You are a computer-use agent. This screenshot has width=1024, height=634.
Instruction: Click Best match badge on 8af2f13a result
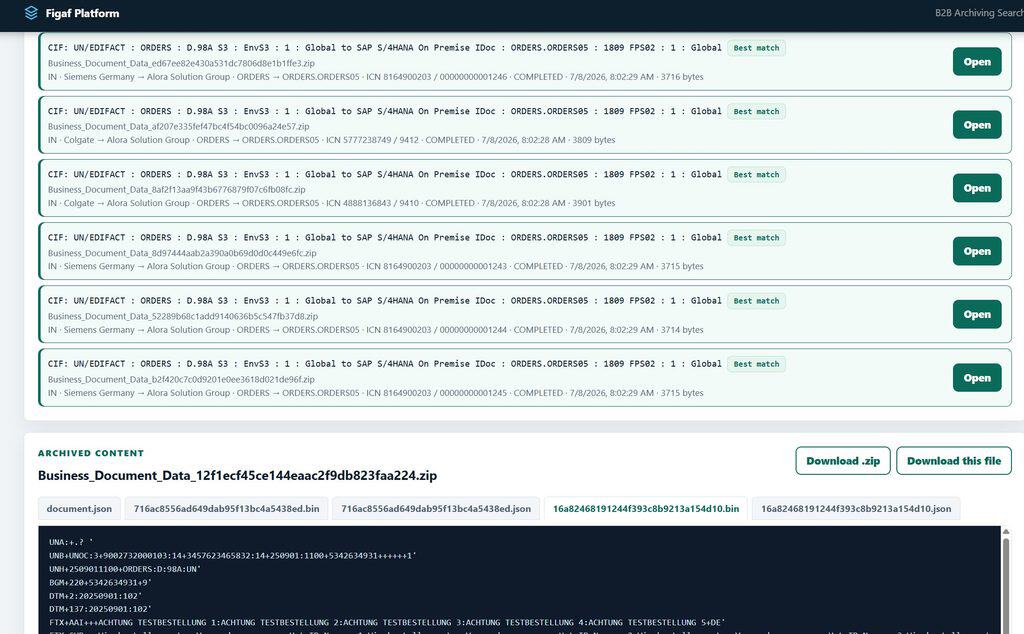click(756, 175)
